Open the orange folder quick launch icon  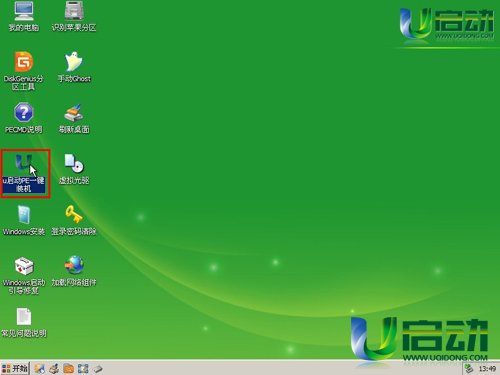[x=69, y=369]
